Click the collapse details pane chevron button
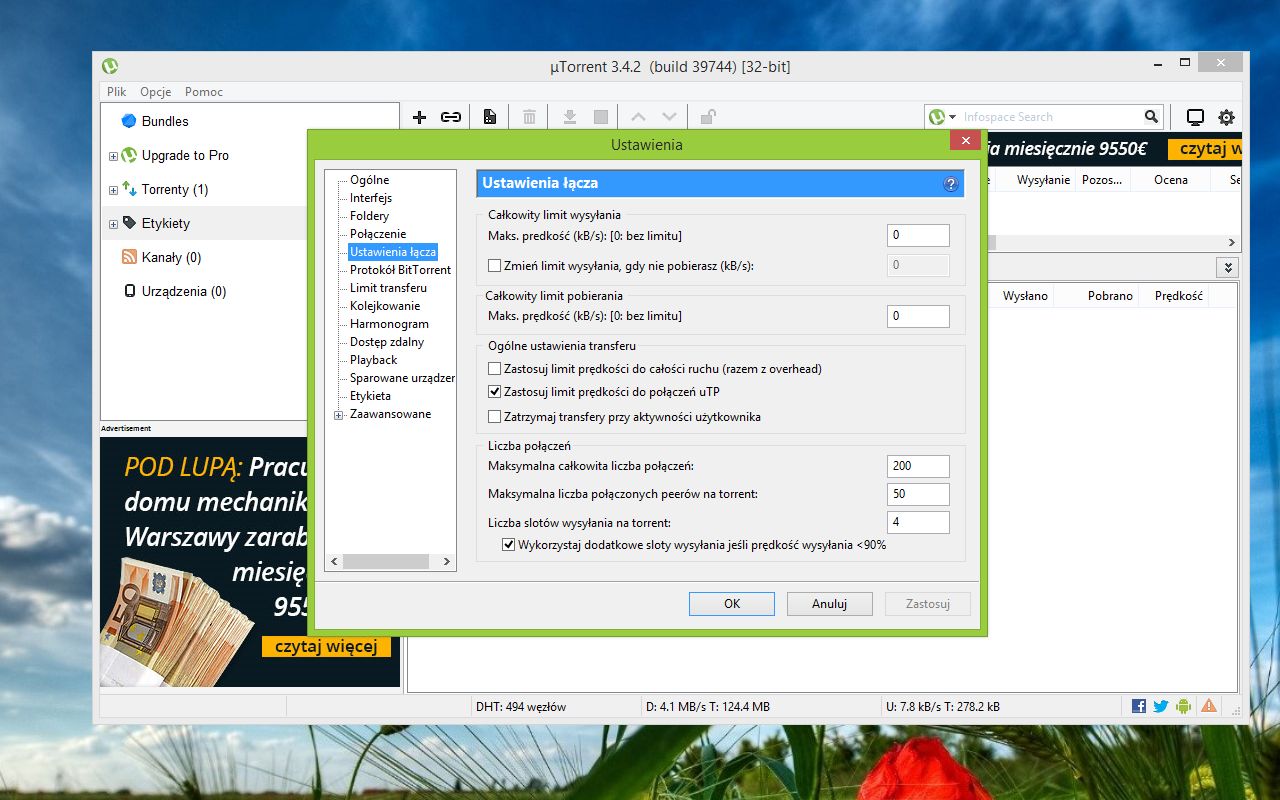This screenshot has width=1280, height=800. (x=1228, y=267)
